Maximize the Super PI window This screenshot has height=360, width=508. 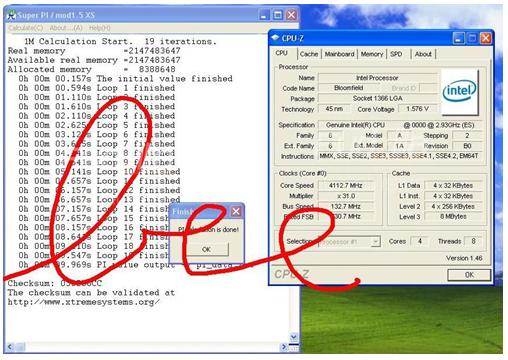pos(278,15)
